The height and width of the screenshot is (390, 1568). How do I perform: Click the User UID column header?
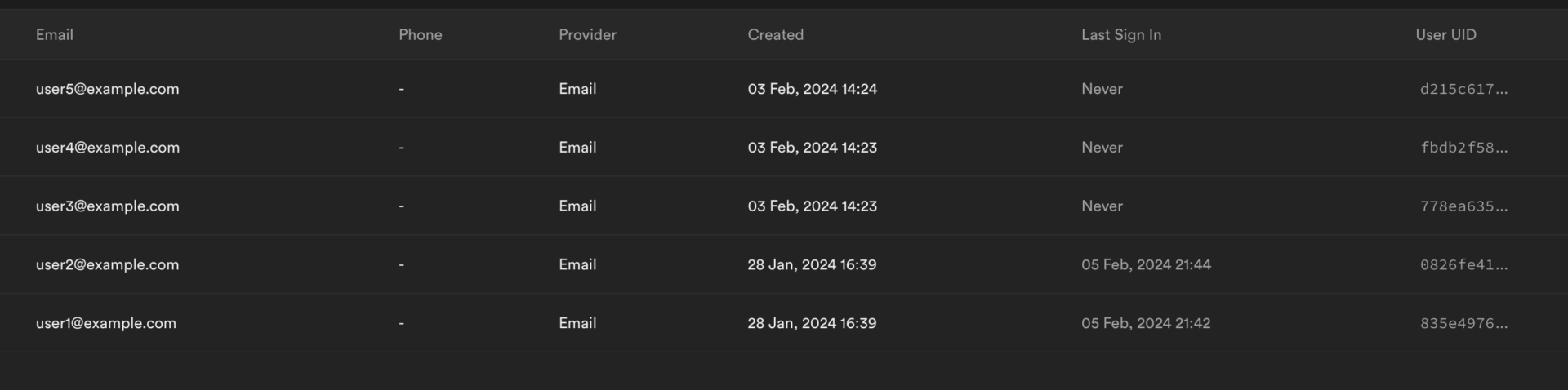(1445, 35)
